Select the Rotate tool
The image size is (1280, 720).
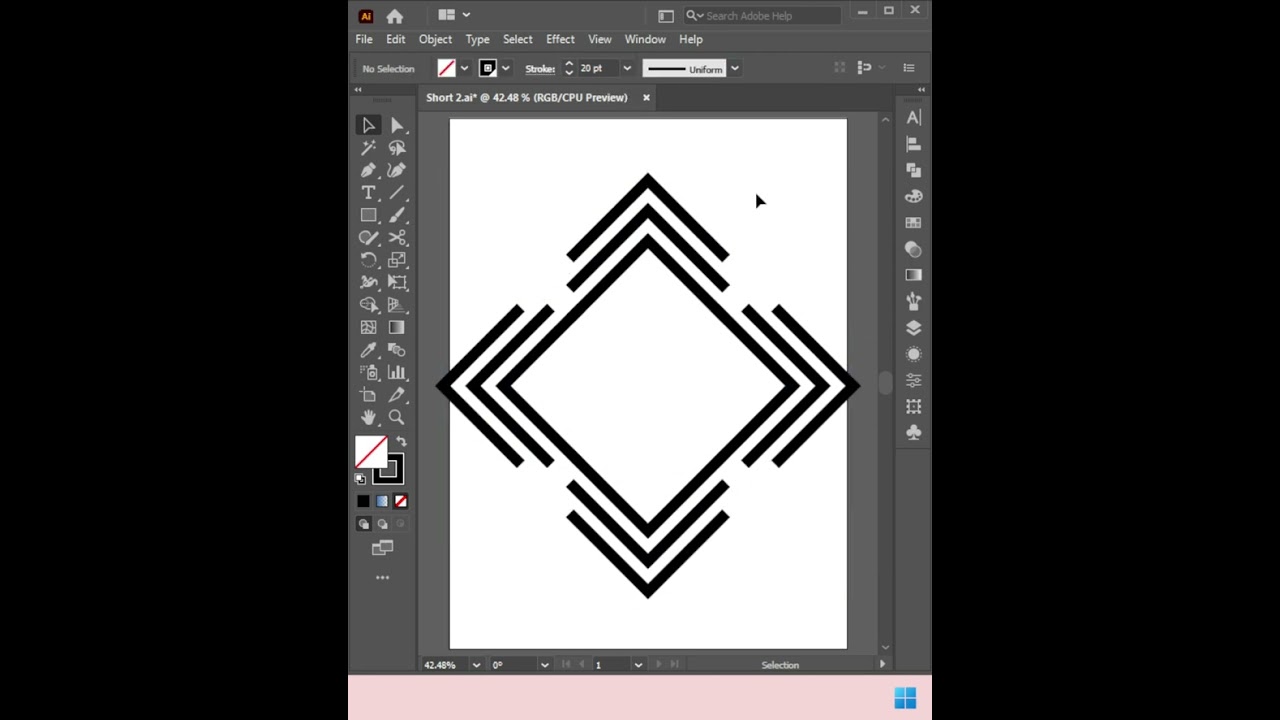pyautogui.click(x=368, y=260)
